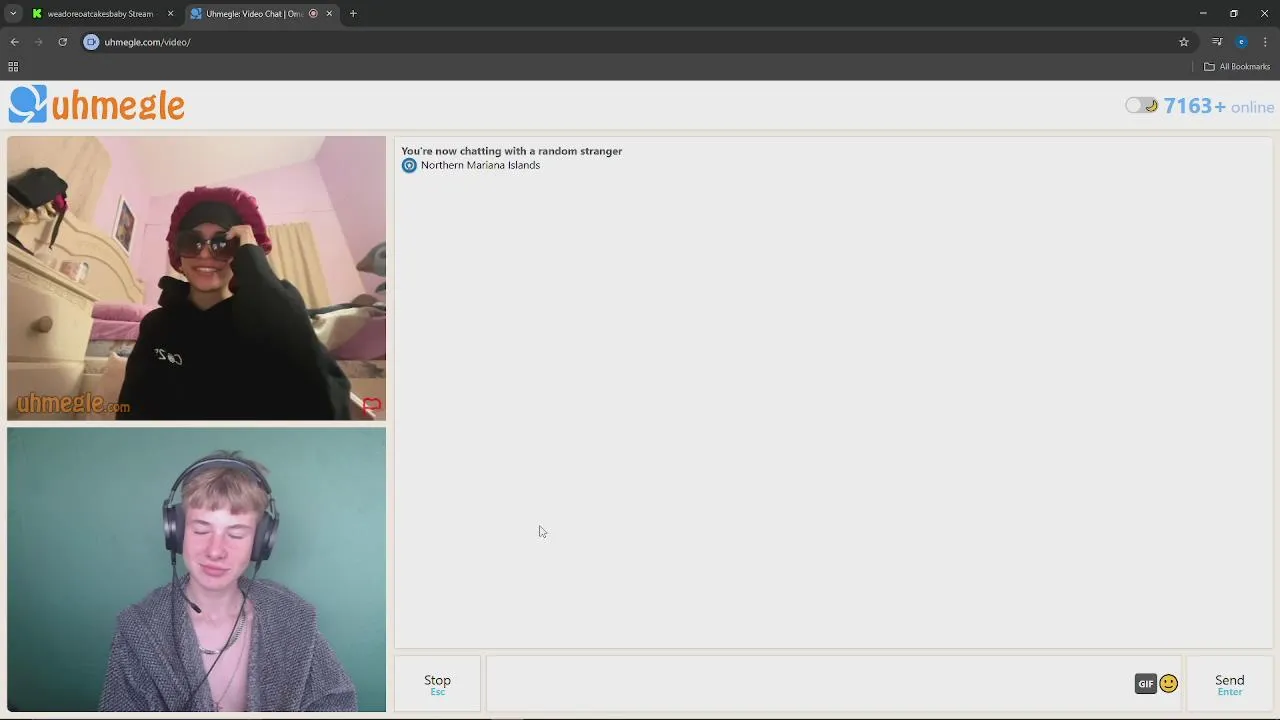Send the chat message
1280x720 pixels.
pyautogui.click(x=1230, y=684)
